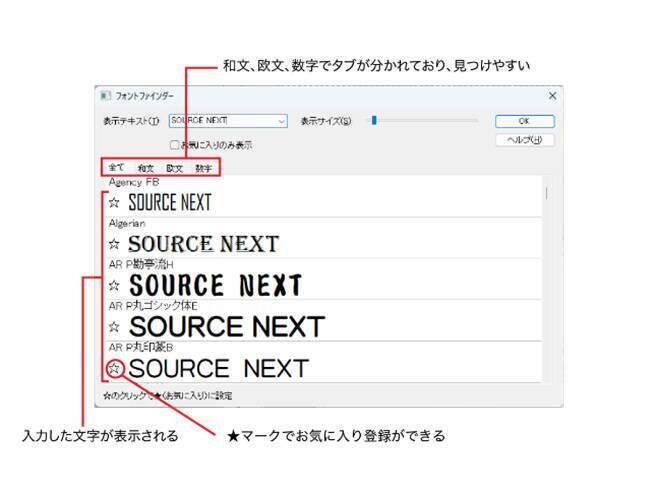Click the star next to AR P丸印篆B sample
This screenshot has height=493, width=658.
coord(114,368)
